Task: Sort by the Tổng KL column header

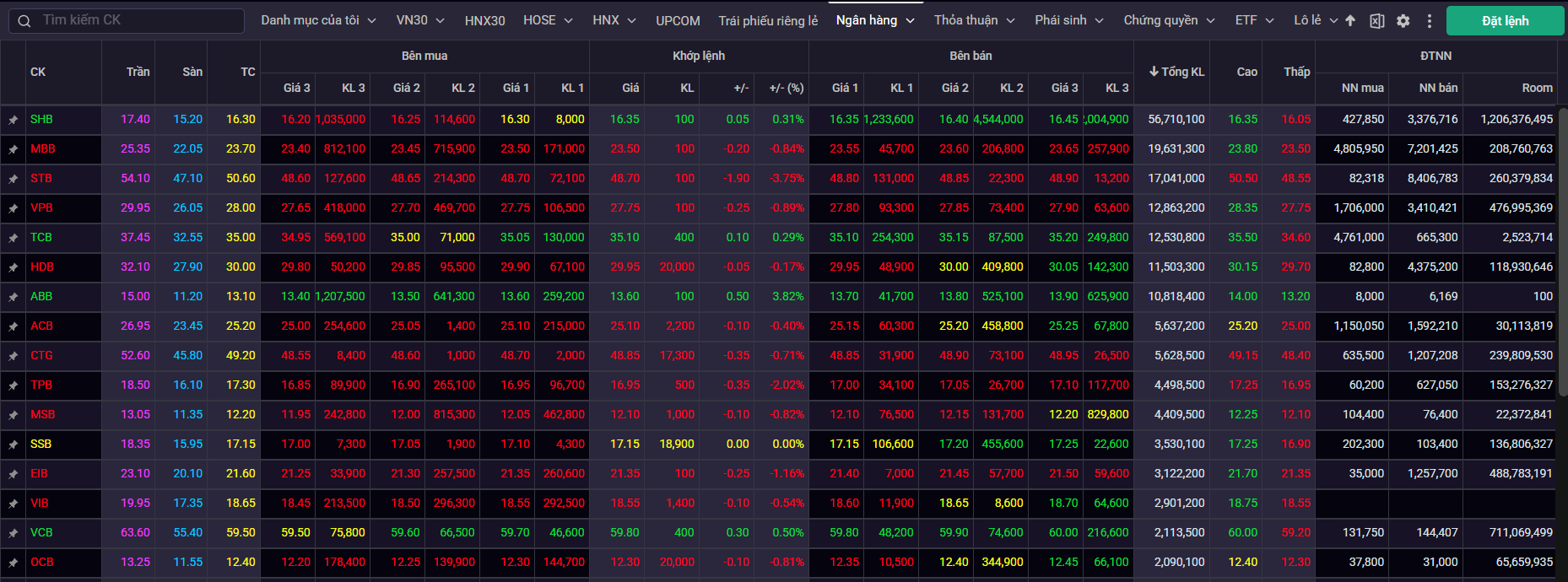Action: point(1177,72)
